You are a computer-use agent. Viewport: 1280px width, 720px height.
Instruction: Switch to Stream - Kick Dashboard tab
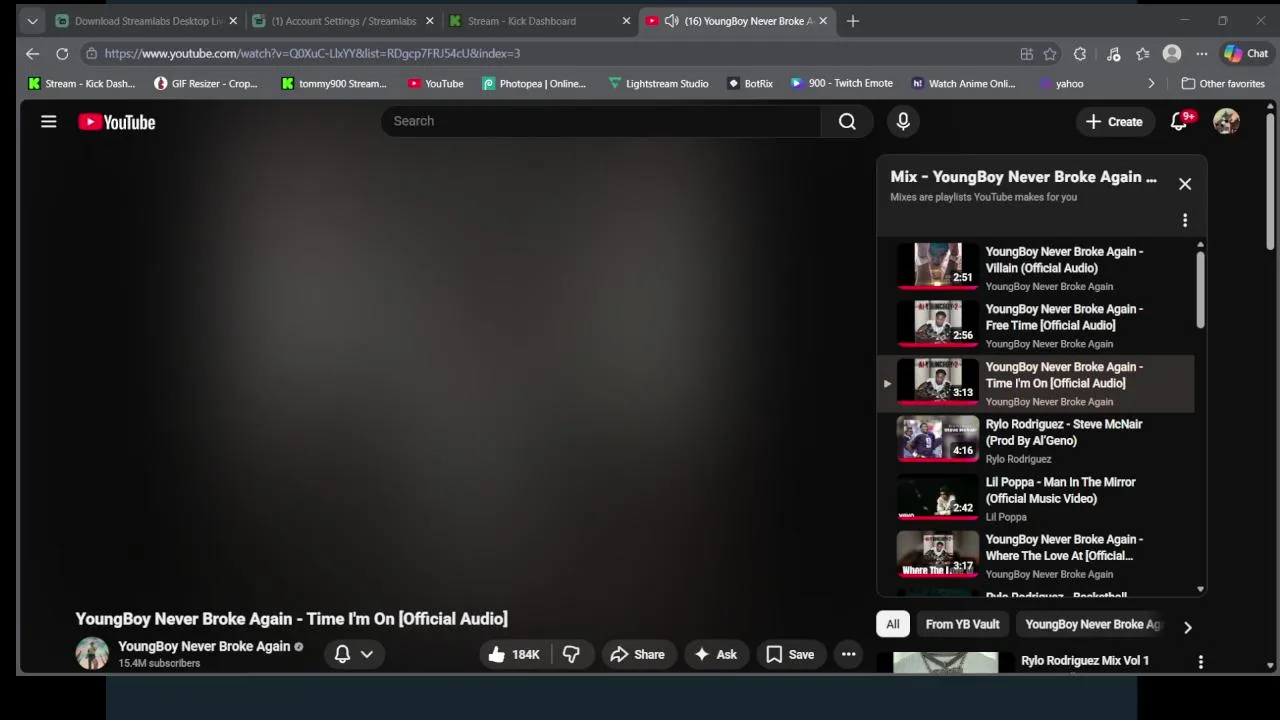coord(540,21)
